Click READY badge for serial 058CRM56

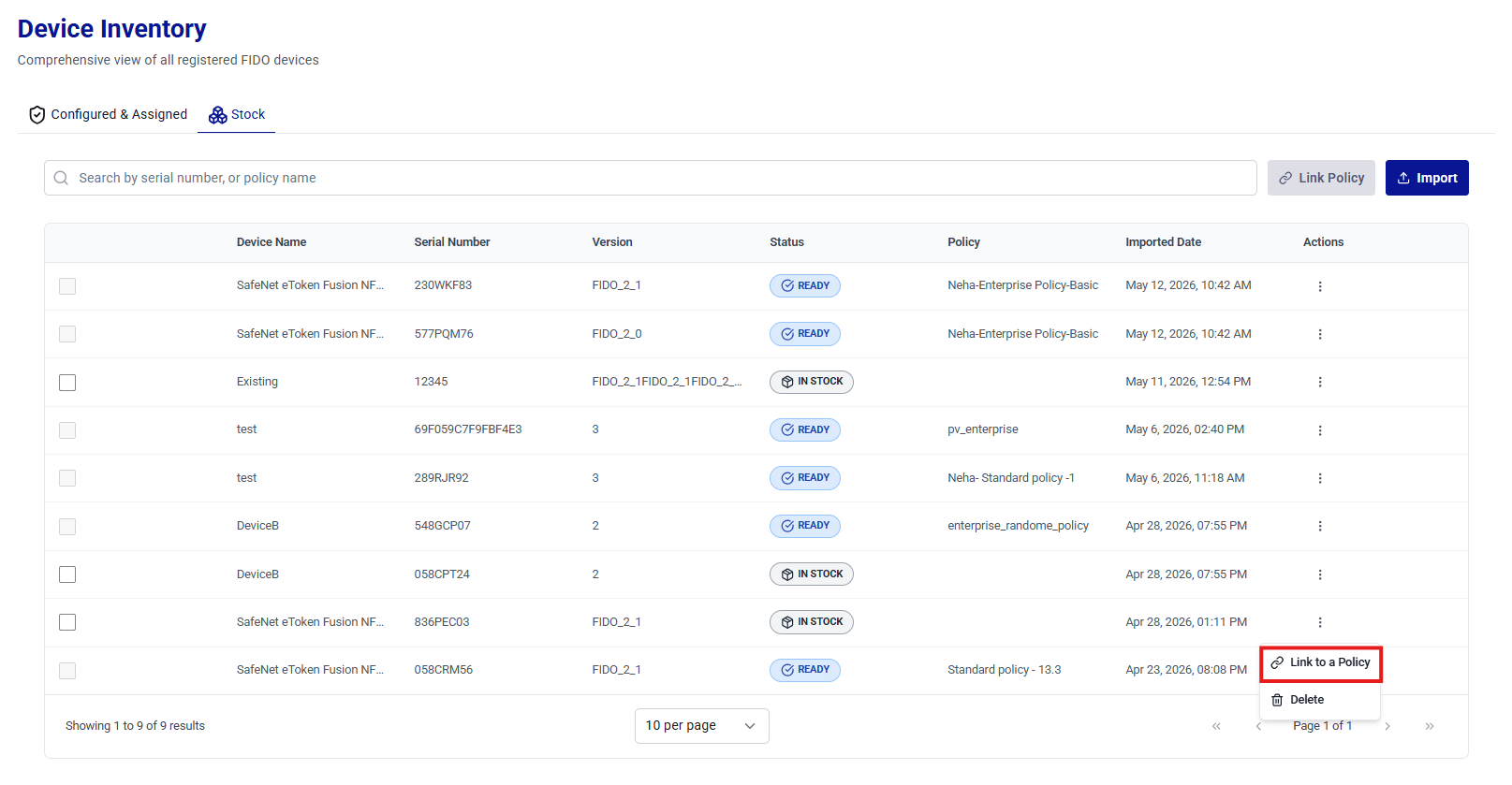point(805,670)
